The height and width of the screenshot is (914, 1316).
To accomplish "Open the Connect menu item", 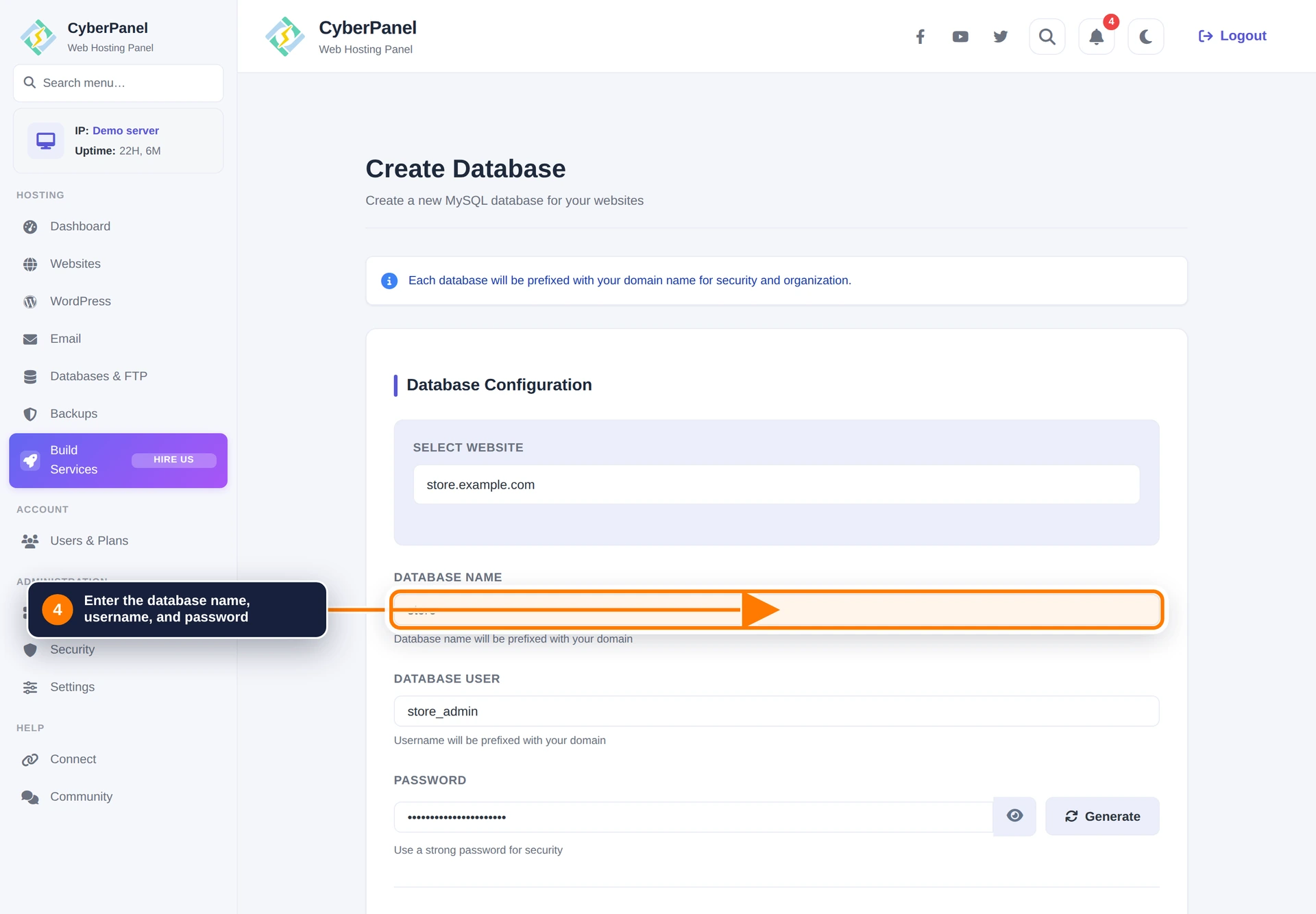I will pos(118,759).
